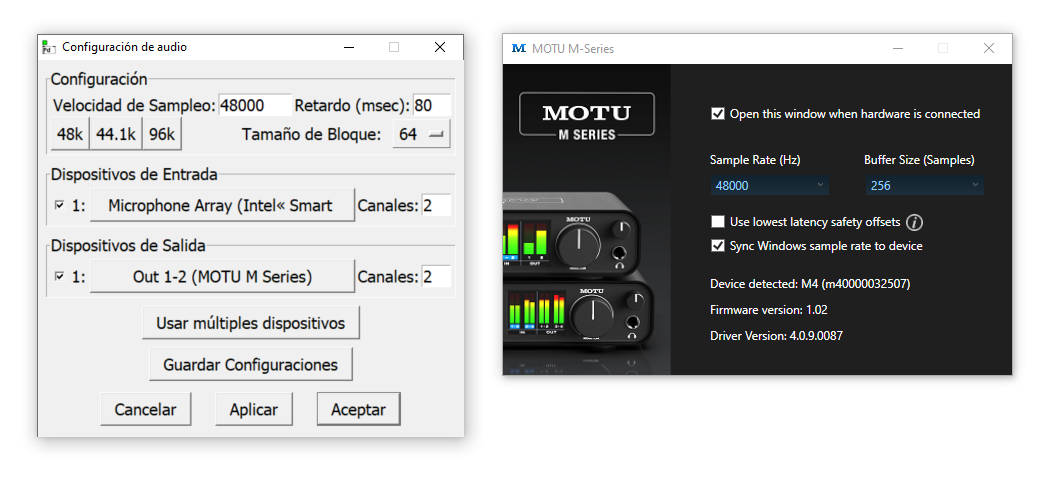Open the Microphone Array input device selector
The height and width of the screenshot is (480, 1059).
tap(222, 205)
